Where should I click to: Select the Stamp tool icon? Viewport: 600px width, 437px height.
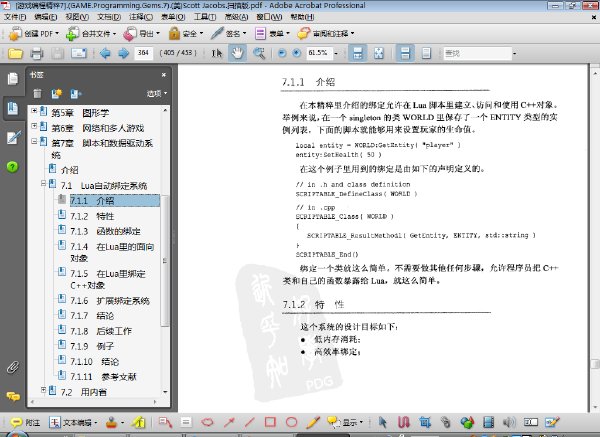pyautogui.click(x=111, y=422)
